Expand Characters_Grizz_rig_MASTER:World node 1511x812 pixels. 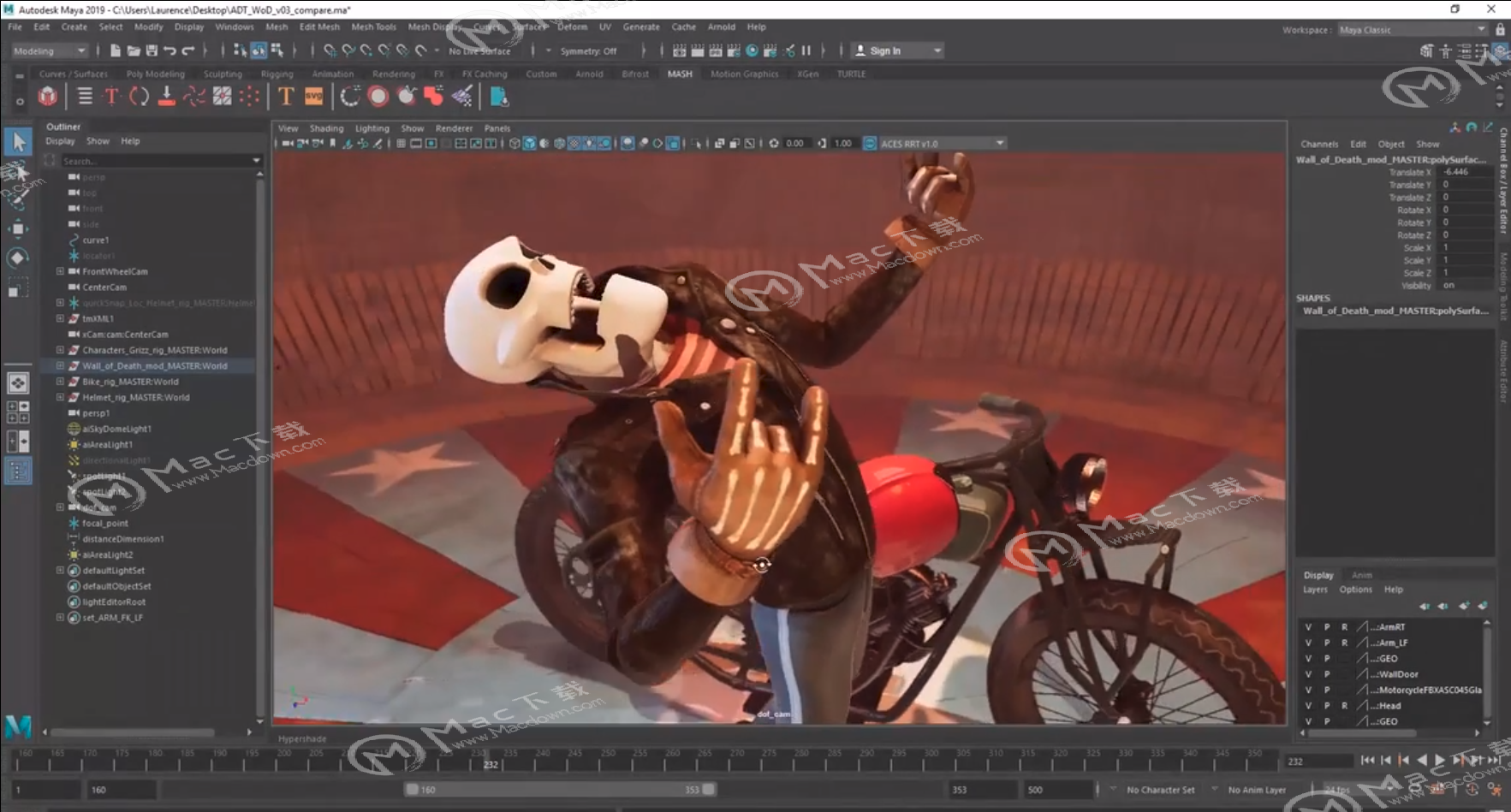click(60, 350)
